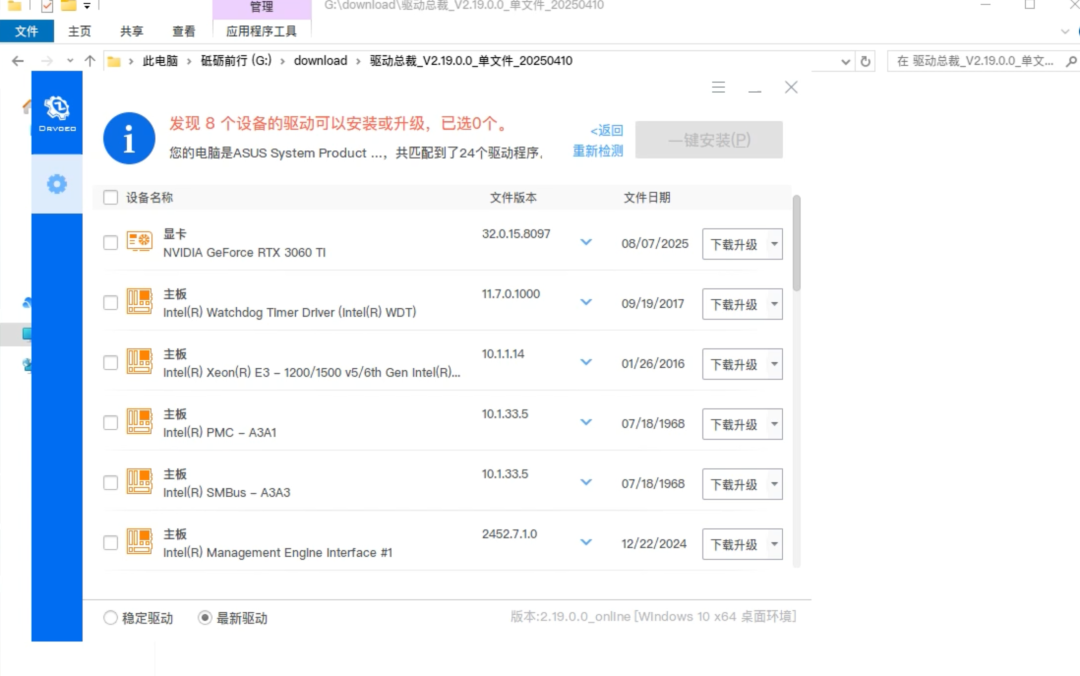Viewport: 1080px width, 676px height.
Task: Go up one folder level in Explorer
Action: tap(90, 61)
